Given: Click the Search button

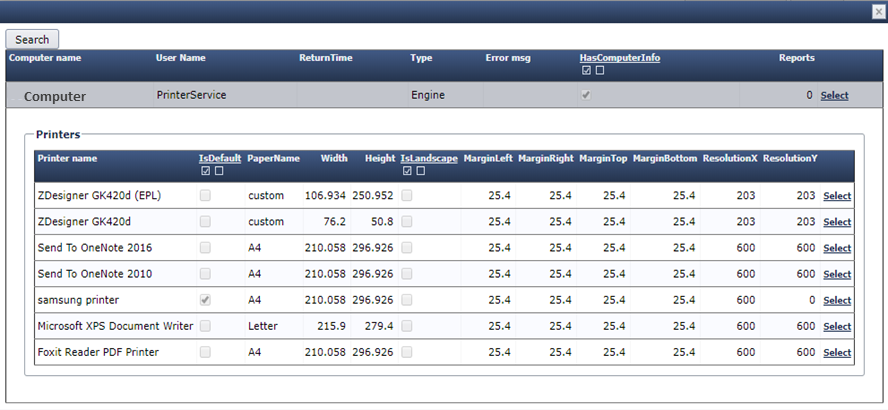Looking at the screenshot, I should [x=32, y=40].
